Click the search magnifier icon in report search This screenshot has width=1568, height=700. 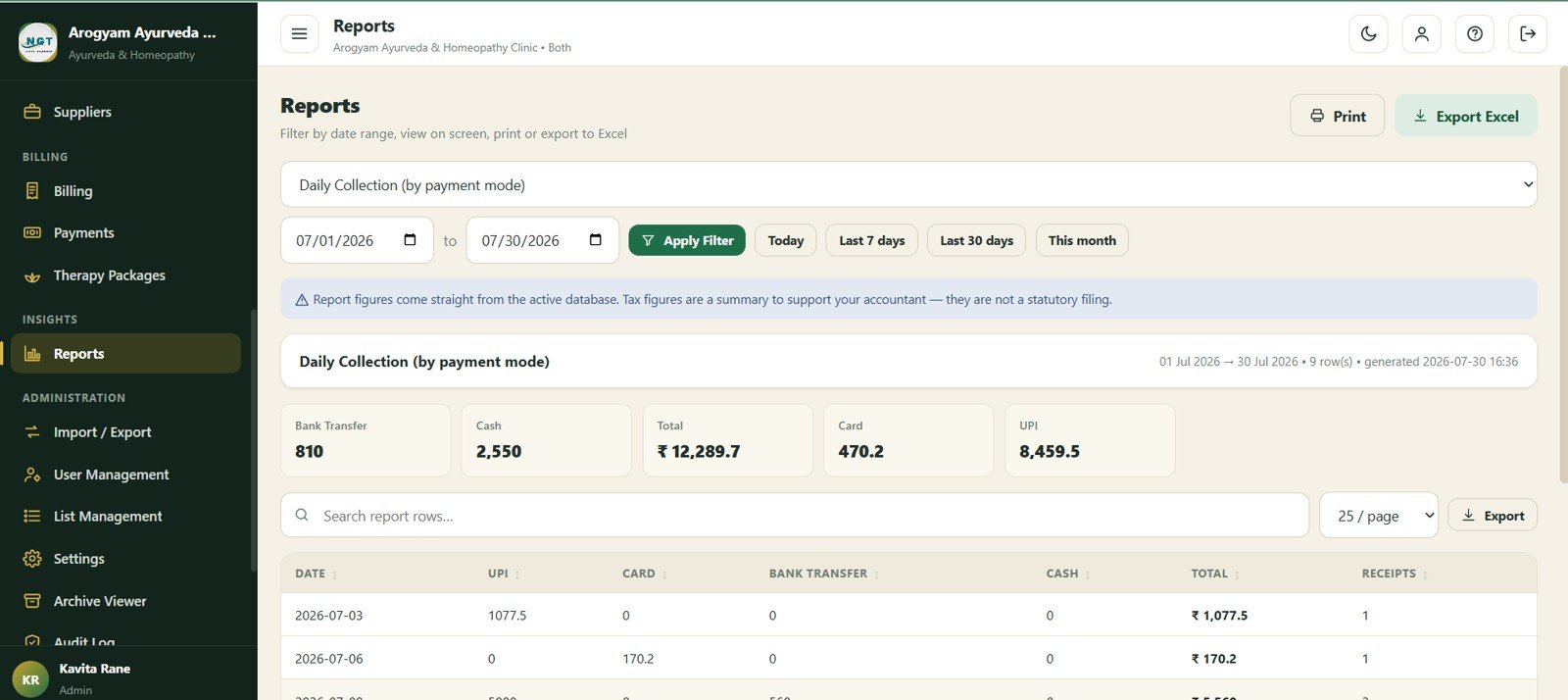click(302, 515)
